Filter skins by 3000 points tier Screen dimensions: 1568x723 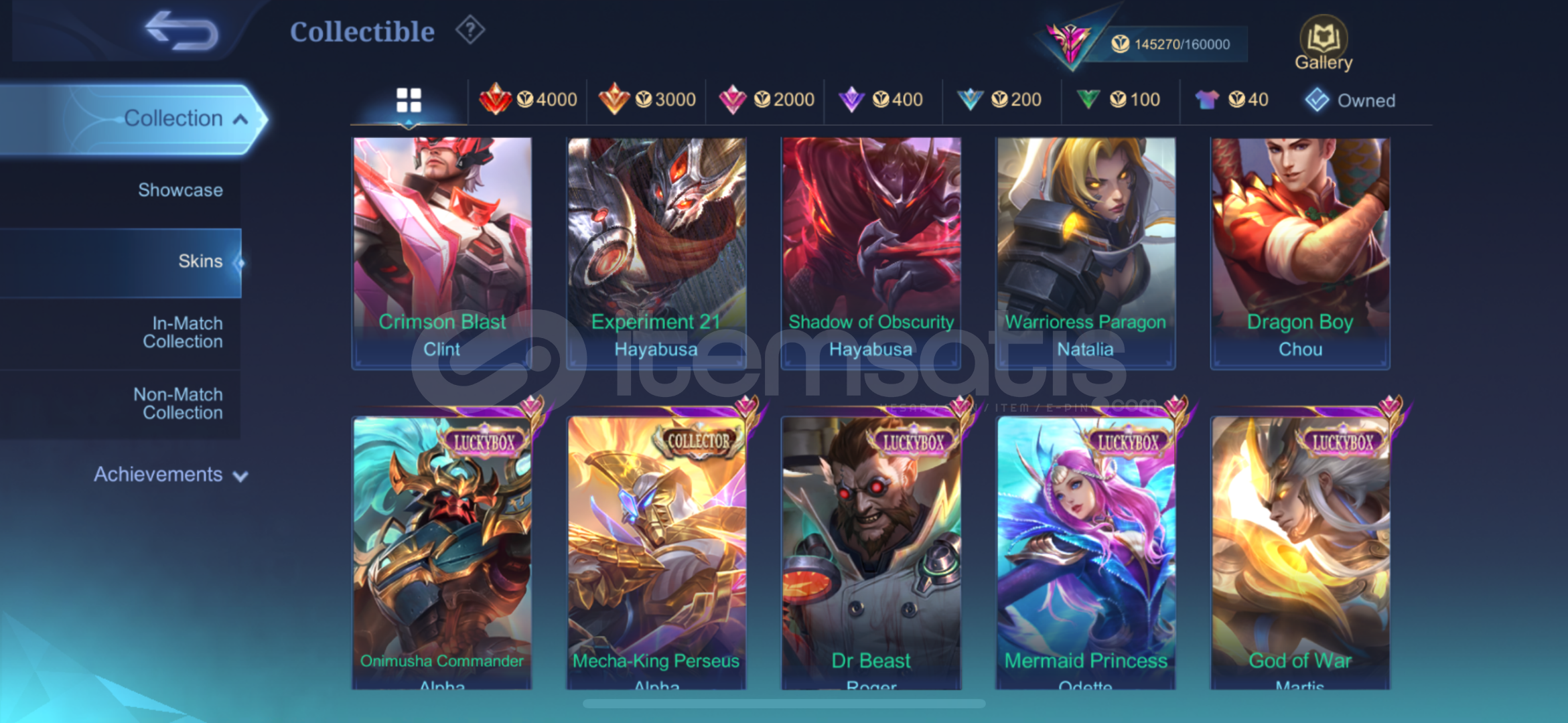point(647,100)
